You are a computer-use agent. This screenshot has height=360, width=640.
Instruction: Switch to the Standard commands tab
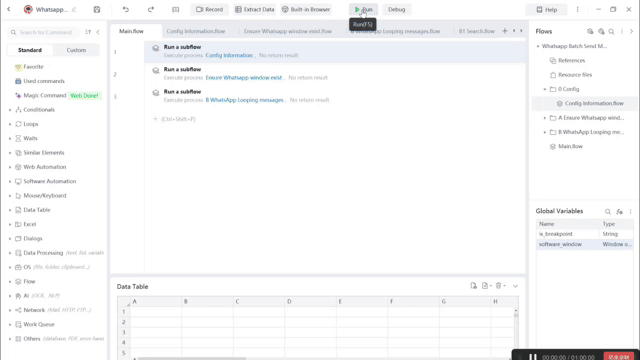tap(30, 50)
